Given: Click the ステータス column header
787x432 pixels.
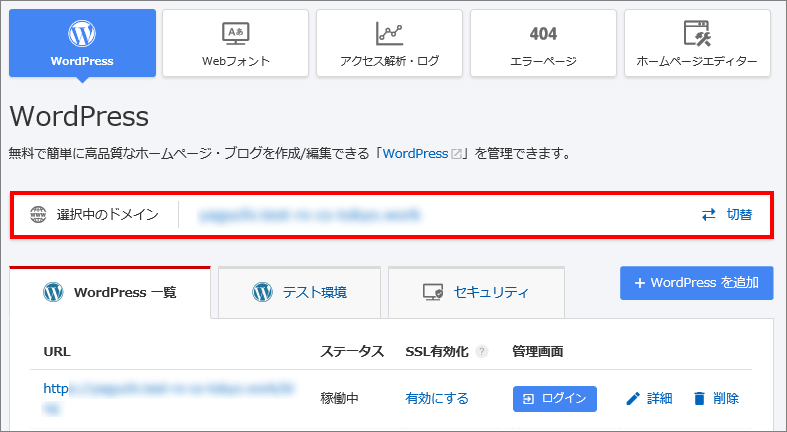Looking at the screenshot, I should (352, 352).
